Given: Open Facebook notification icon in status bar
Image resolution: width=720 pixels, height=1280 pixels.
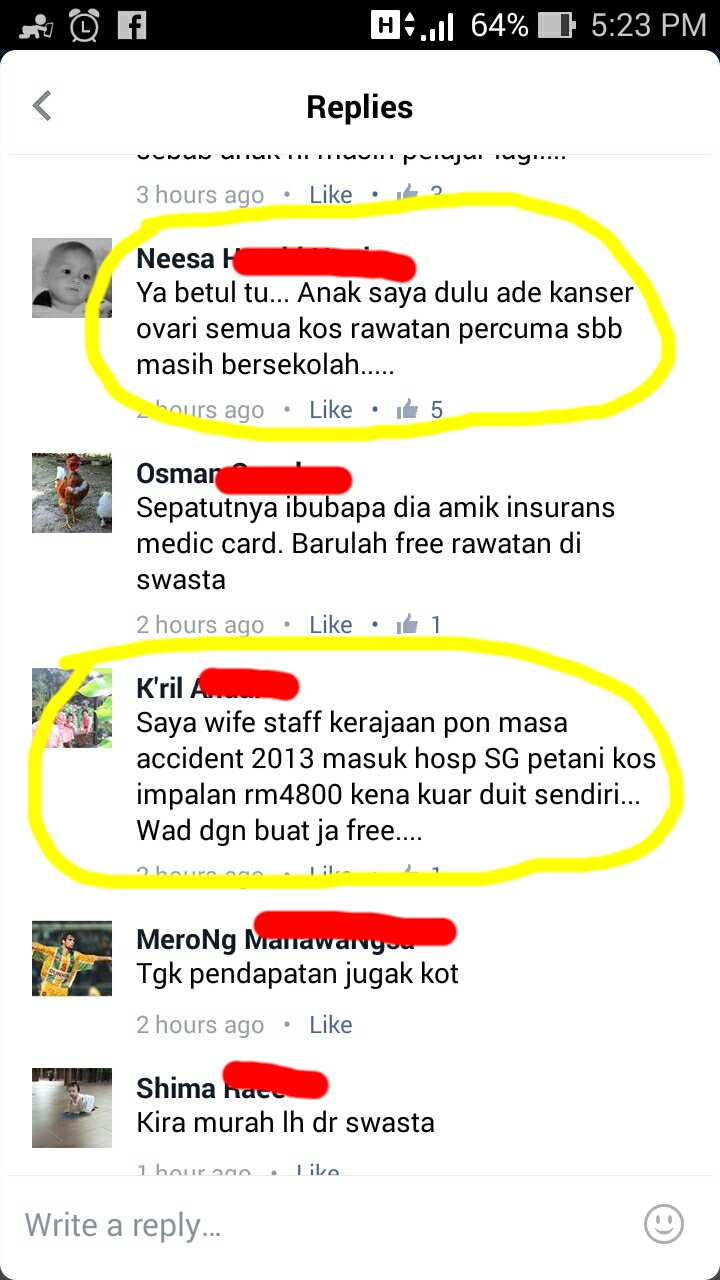Looking at the screenshot, I should point(132,25).
